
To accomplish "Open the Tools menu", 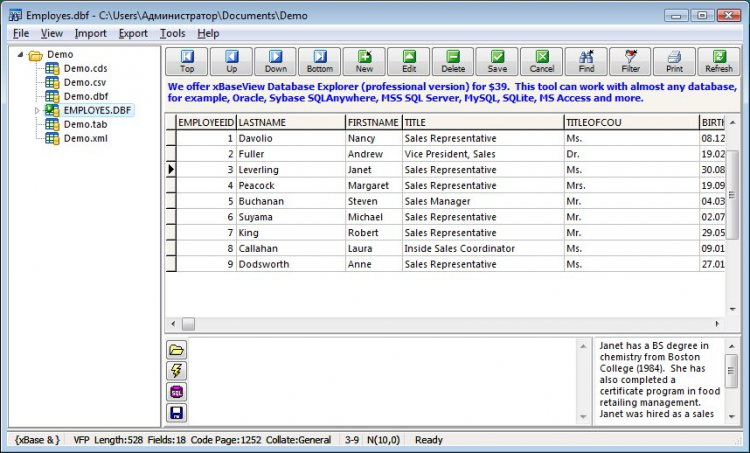I will coord(172,33).
